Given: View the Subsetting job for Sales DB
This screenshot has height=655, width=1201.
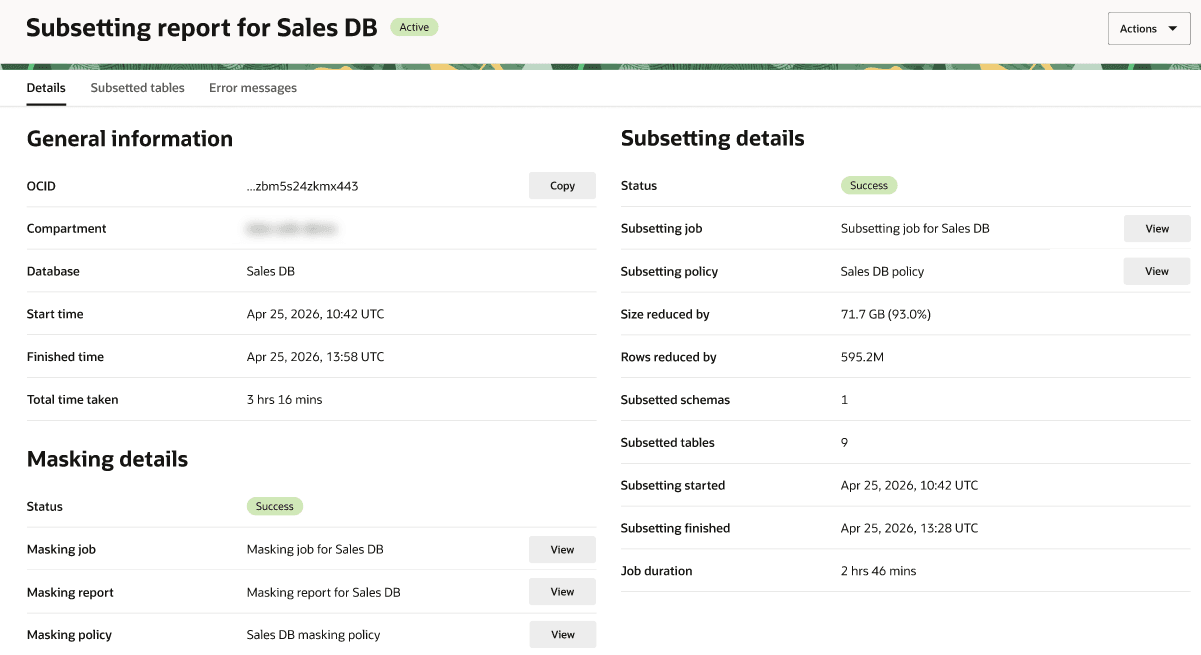Looking at the screenshot, I should [x=1157, y=229].
